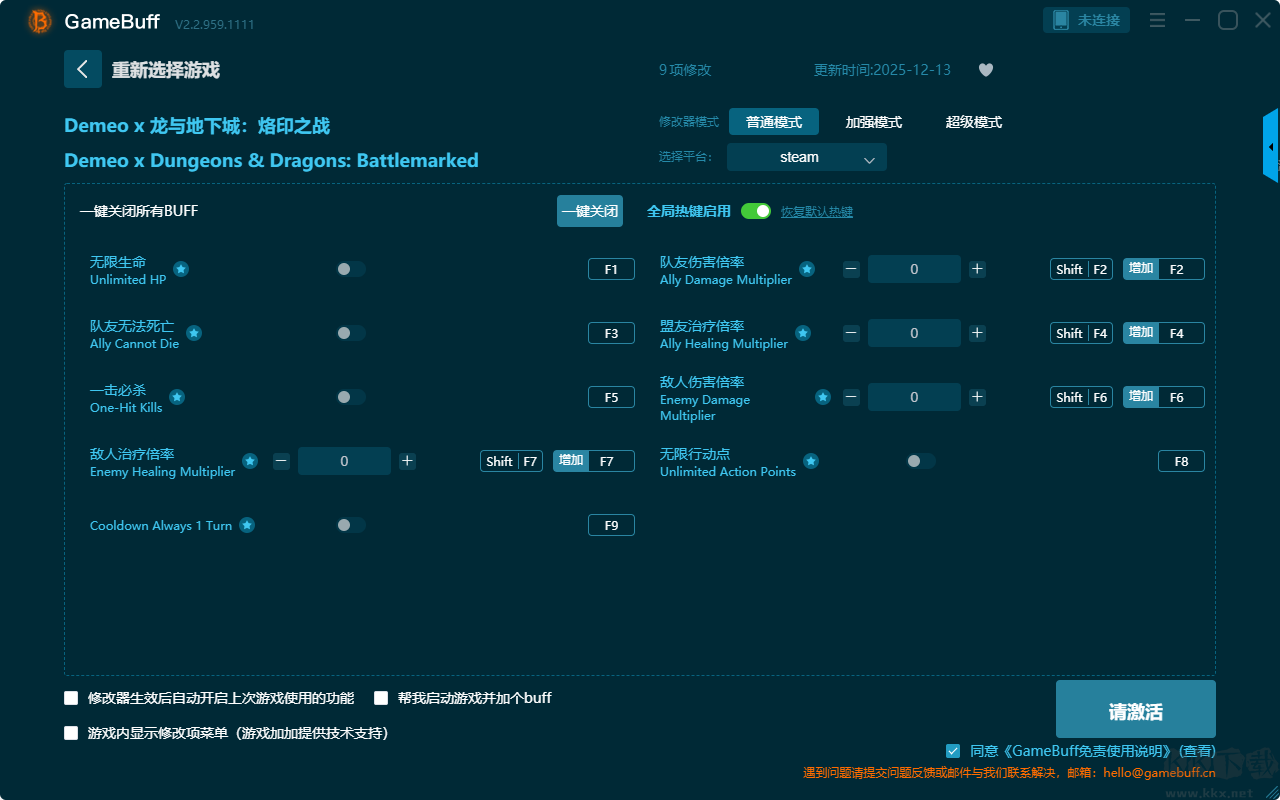This screenshot has width=1280, height=800.
Task: Click star icon beside Unlimited Action Points
Action: pos(811,461)
